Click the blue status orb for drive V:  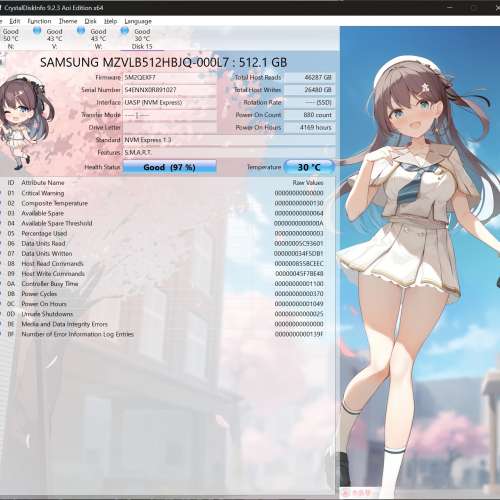click(x=37, y=31)
